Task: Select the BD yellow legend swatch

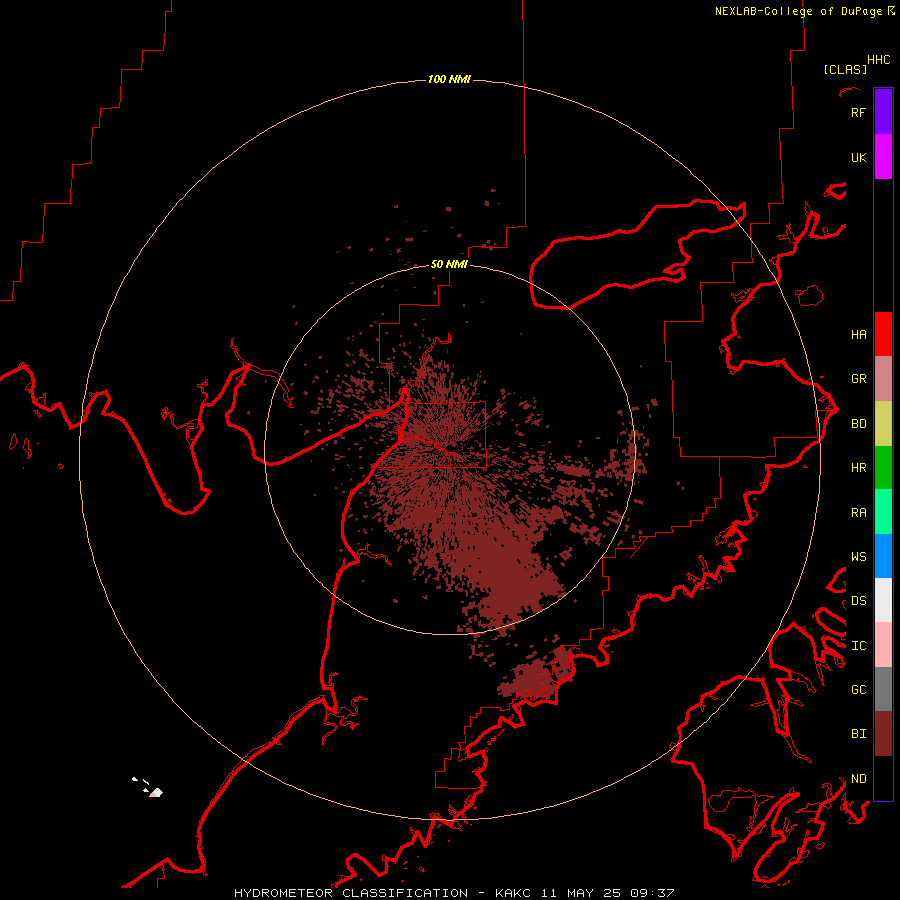Action: 883,424
